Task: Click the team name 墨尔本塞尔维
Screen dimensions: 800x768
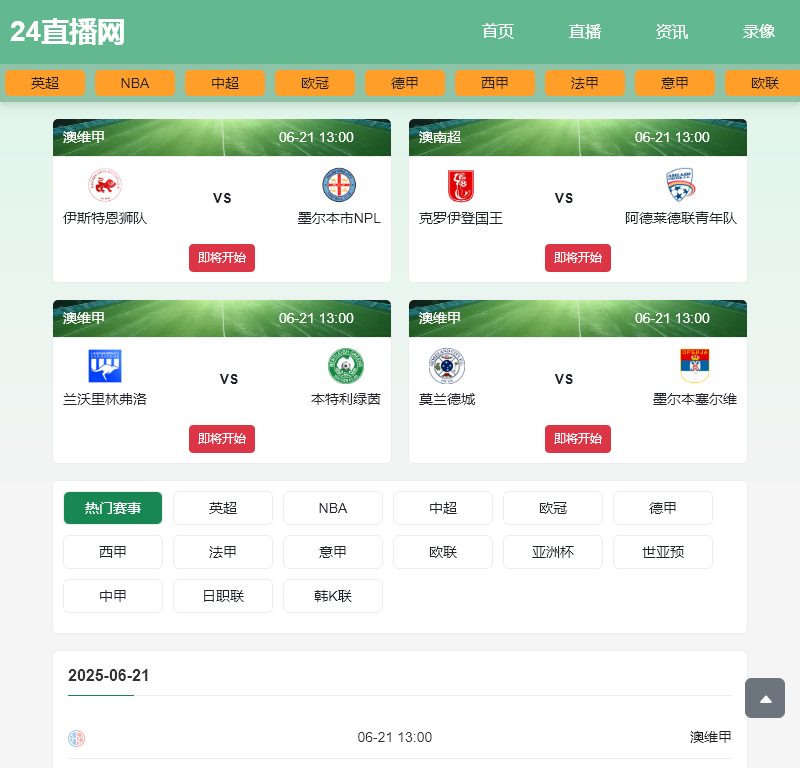Action: (x=694, y=399)
